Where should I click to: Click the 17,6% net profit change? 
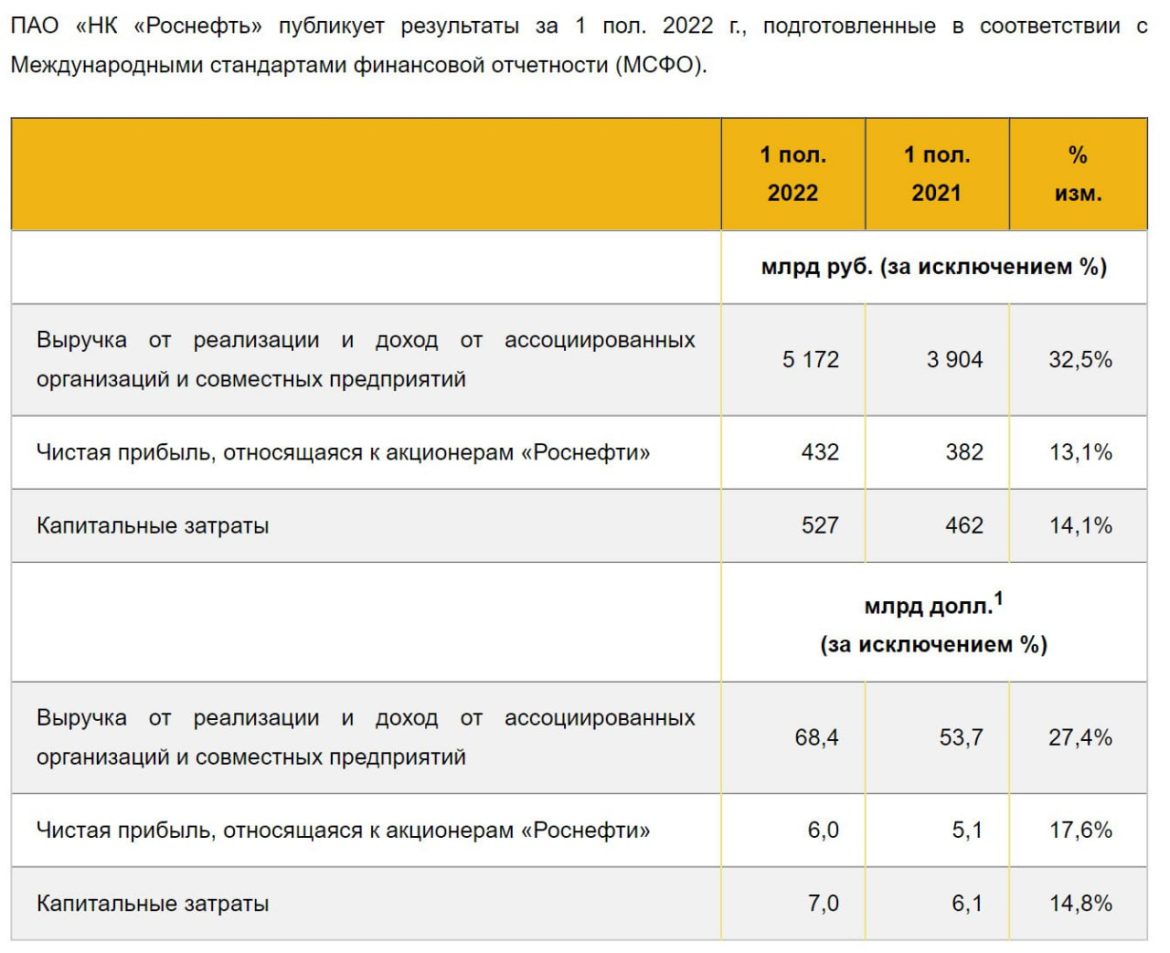(x=1080, y=830)
